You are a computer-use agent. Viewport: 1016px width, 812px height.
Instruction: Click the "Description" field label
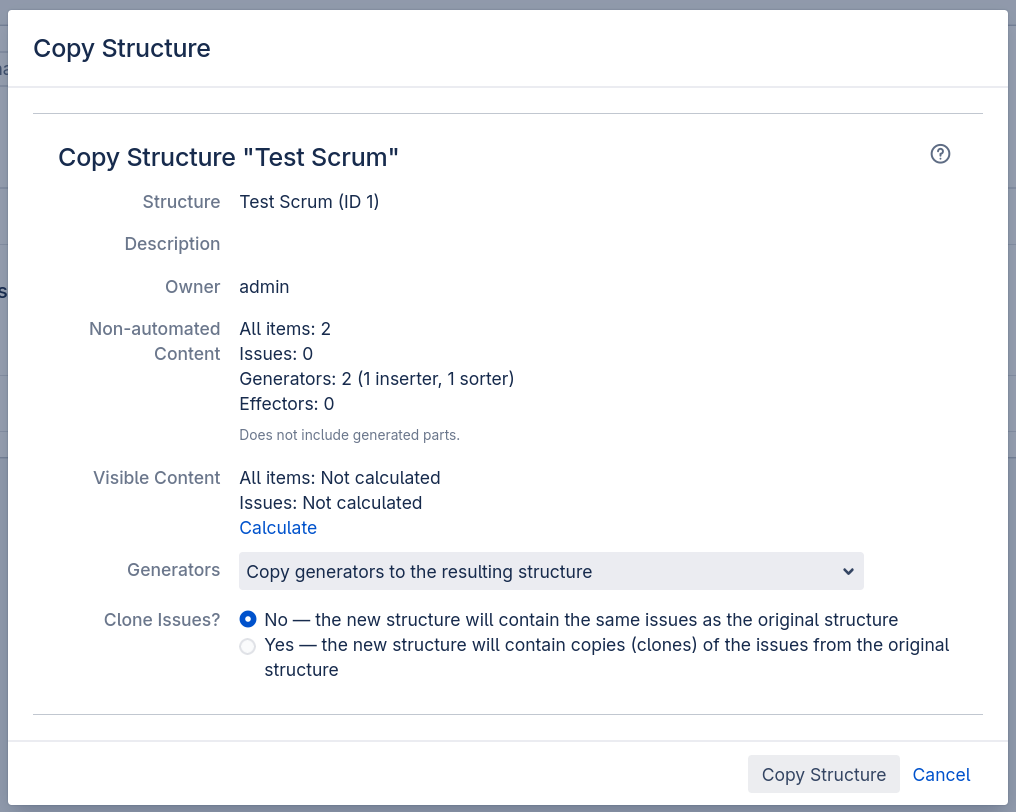(x=172, y=244)
